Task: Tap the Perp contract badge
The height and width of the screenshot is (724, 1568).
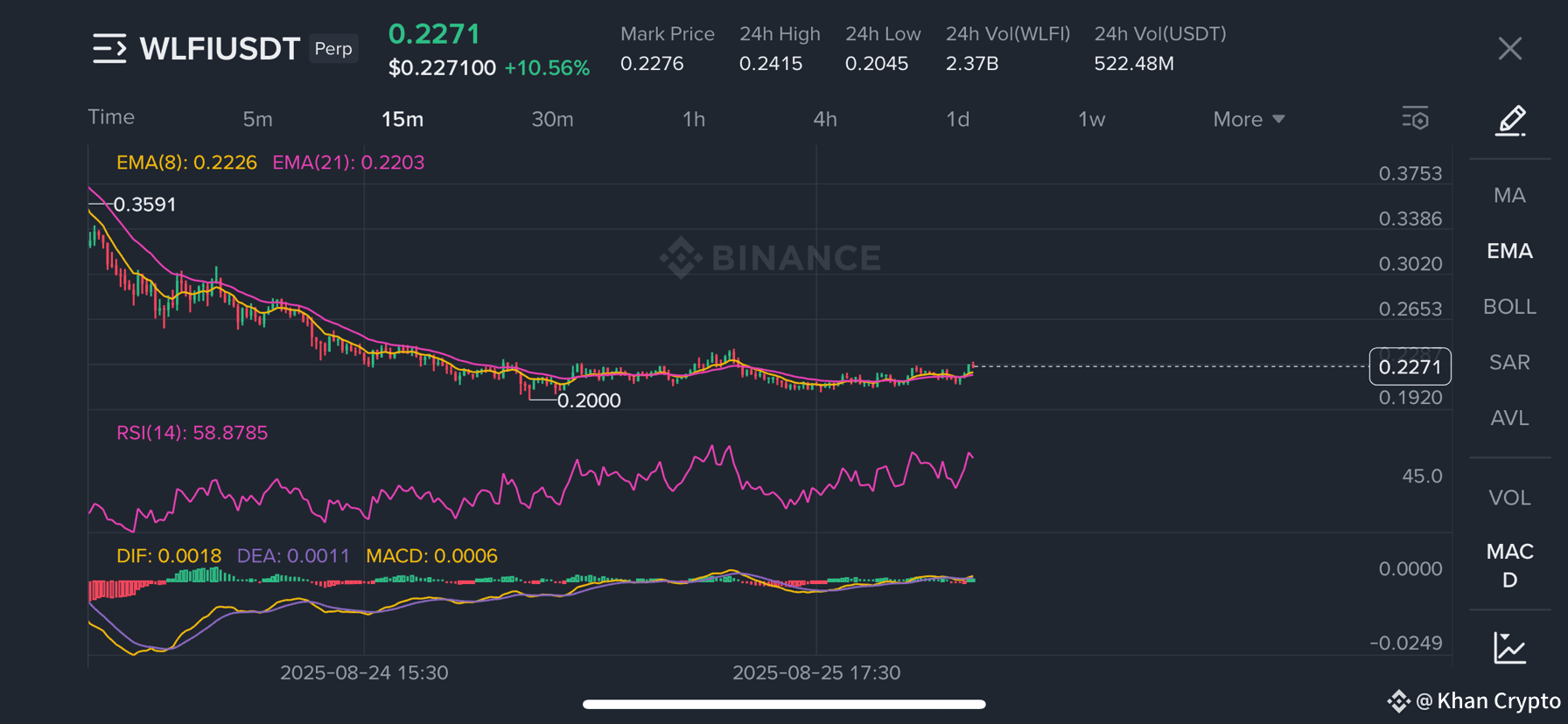Action: 333,48
